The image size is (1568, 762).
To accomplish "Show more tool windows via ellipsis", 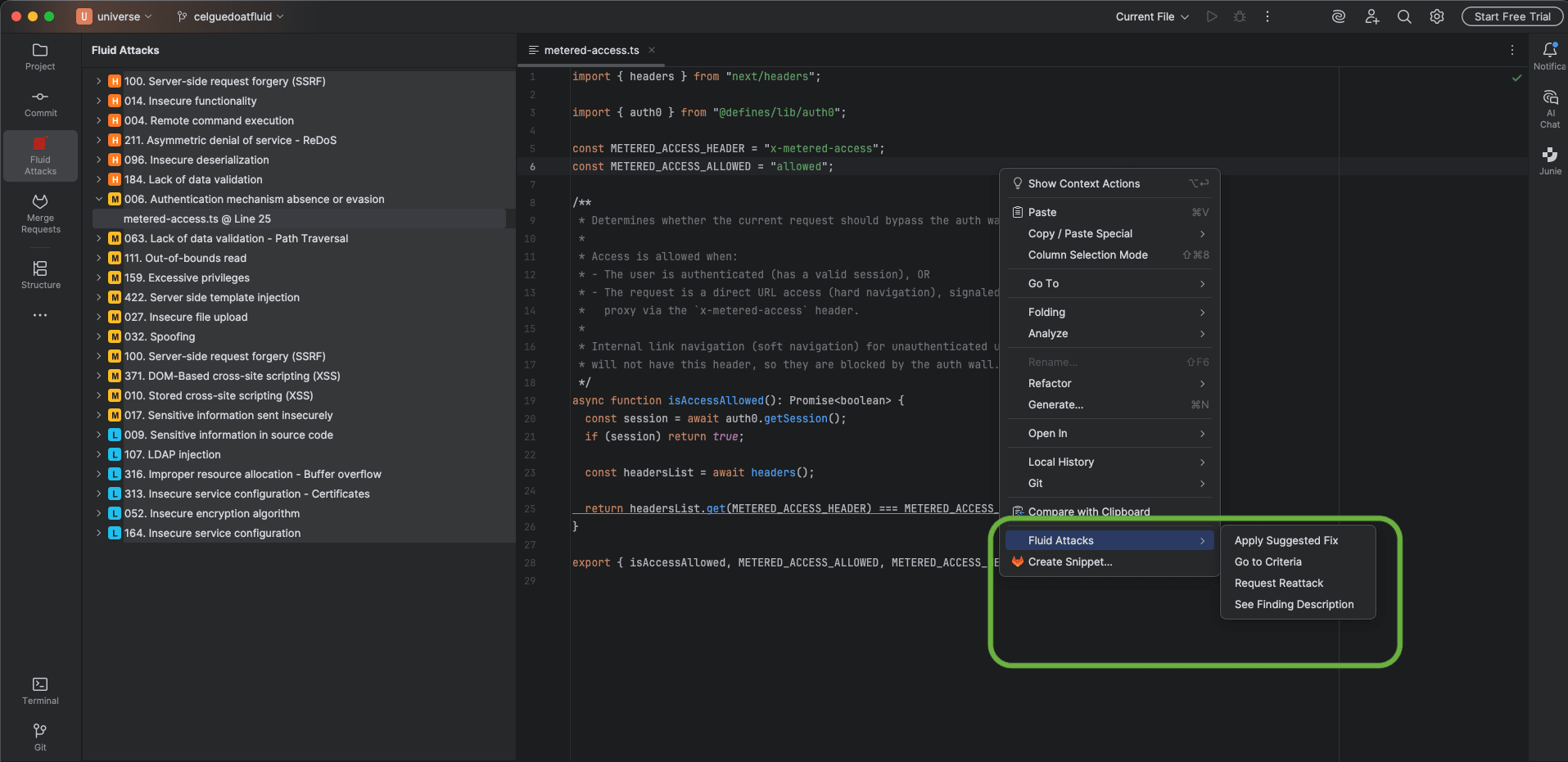I will coord(40,315).
